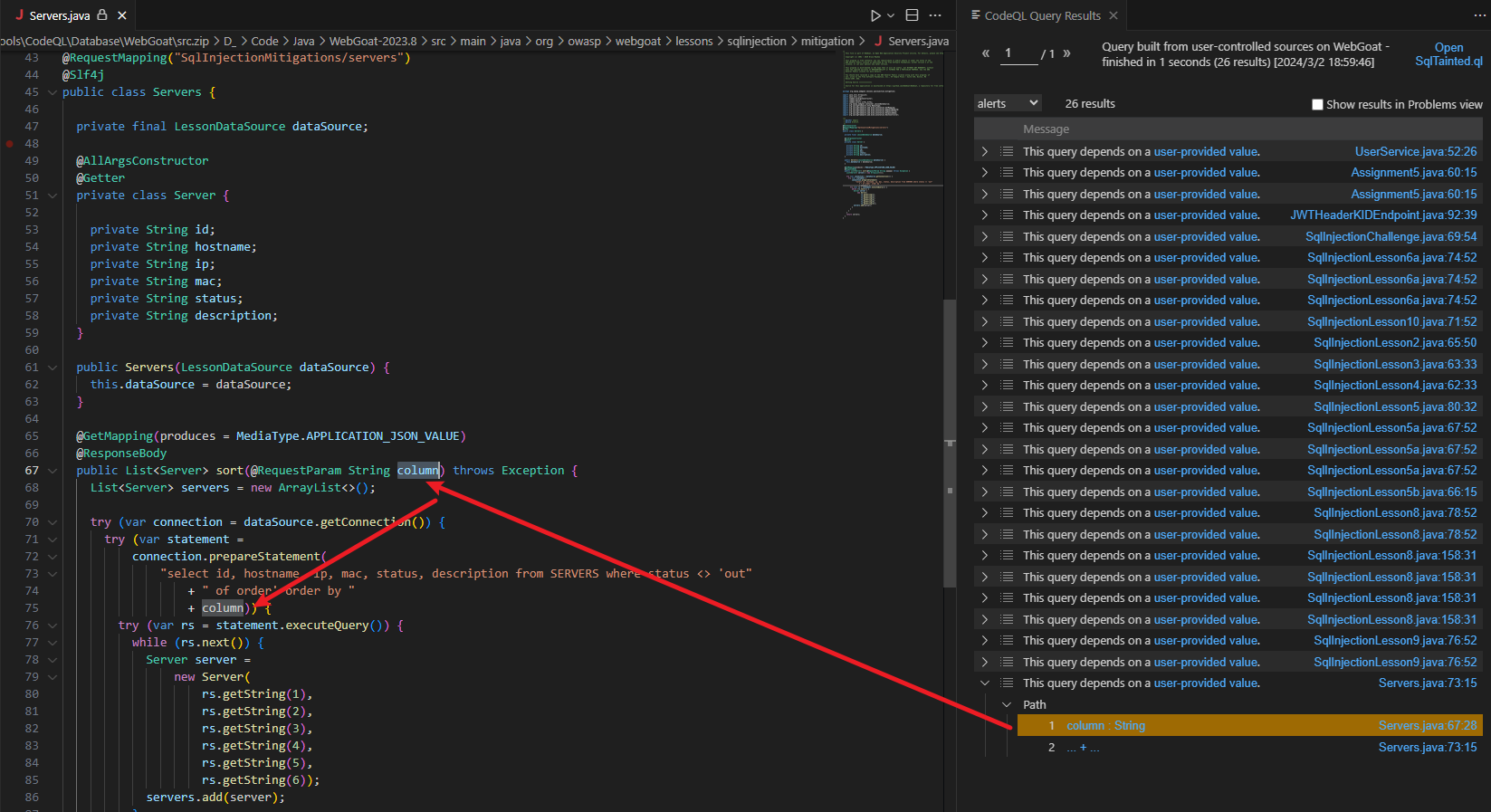The height and width of the screenshot is (812, 1491).
Task: Select the CodeQL Query Results tab
Action: coord(1043,15)
